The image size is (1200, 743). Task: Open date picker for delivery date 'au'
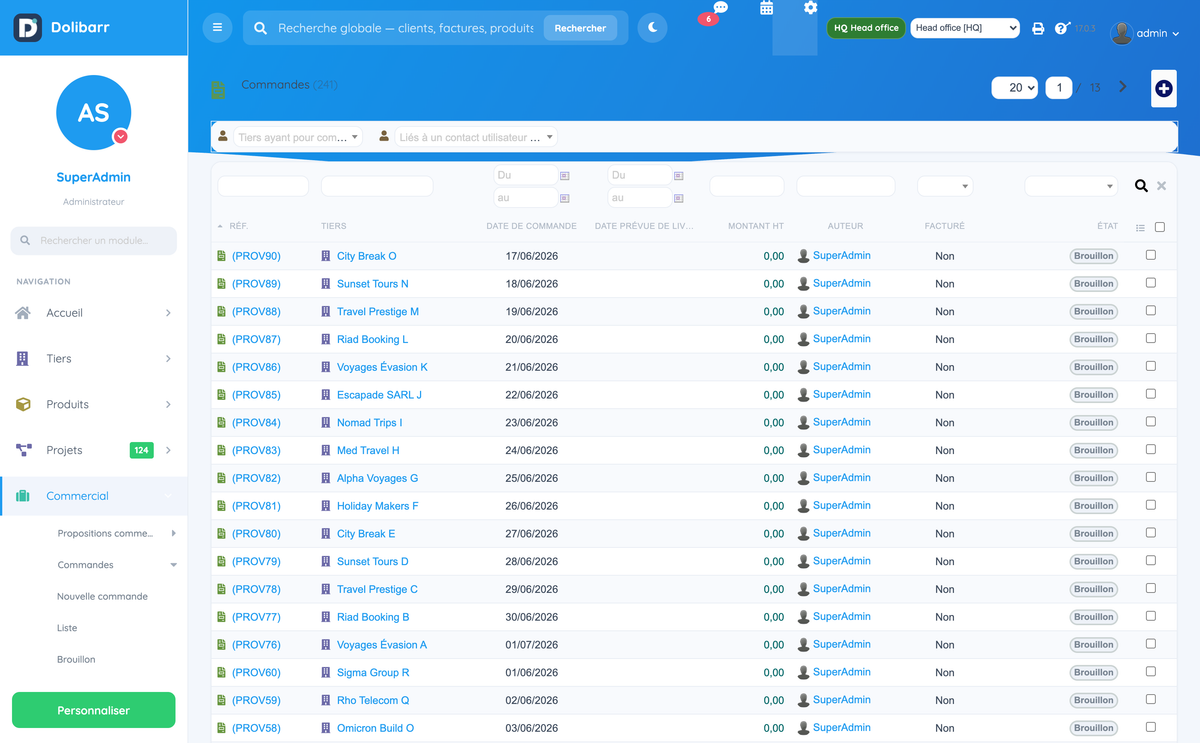[678, 198]
